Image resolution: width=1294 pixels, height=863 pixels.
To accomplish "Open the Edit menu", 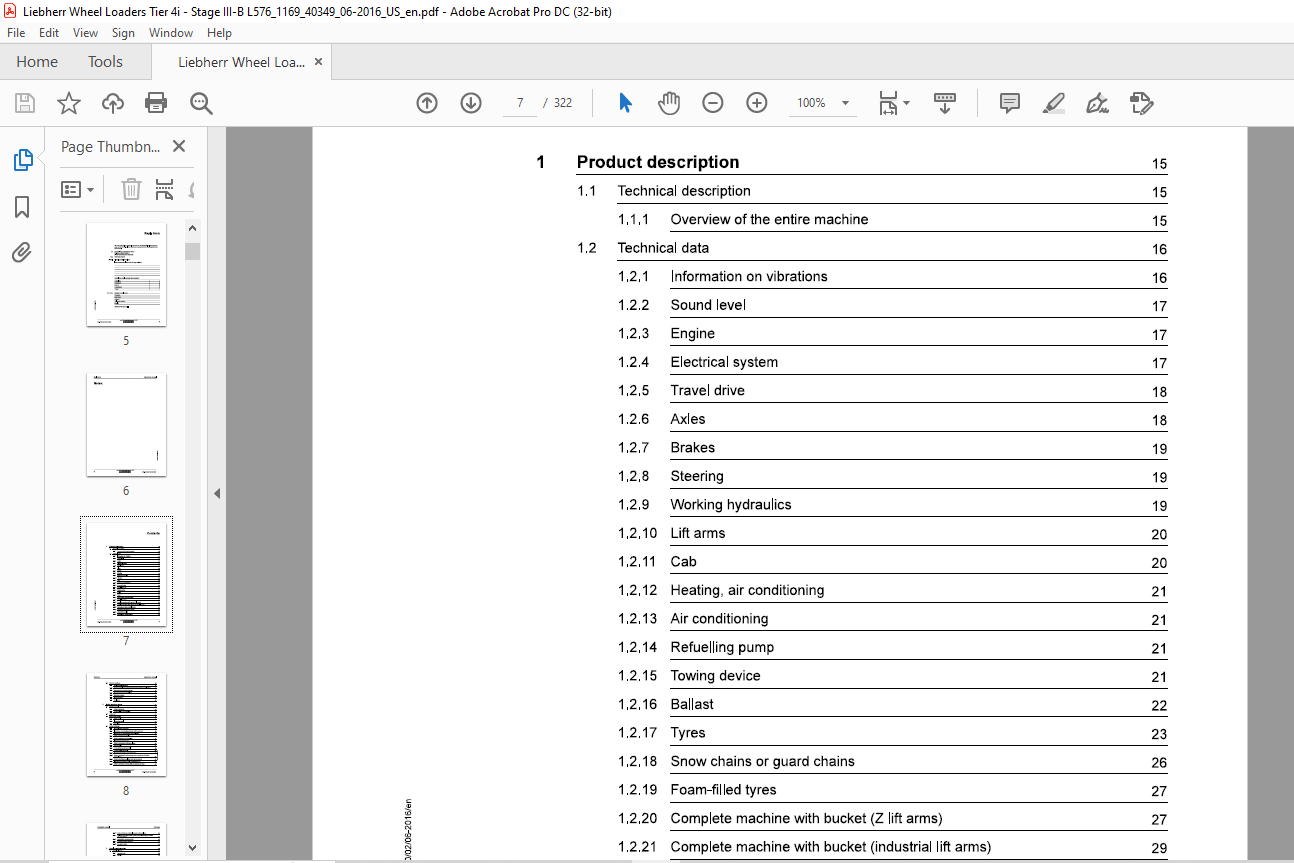I will tap(49, 33).
